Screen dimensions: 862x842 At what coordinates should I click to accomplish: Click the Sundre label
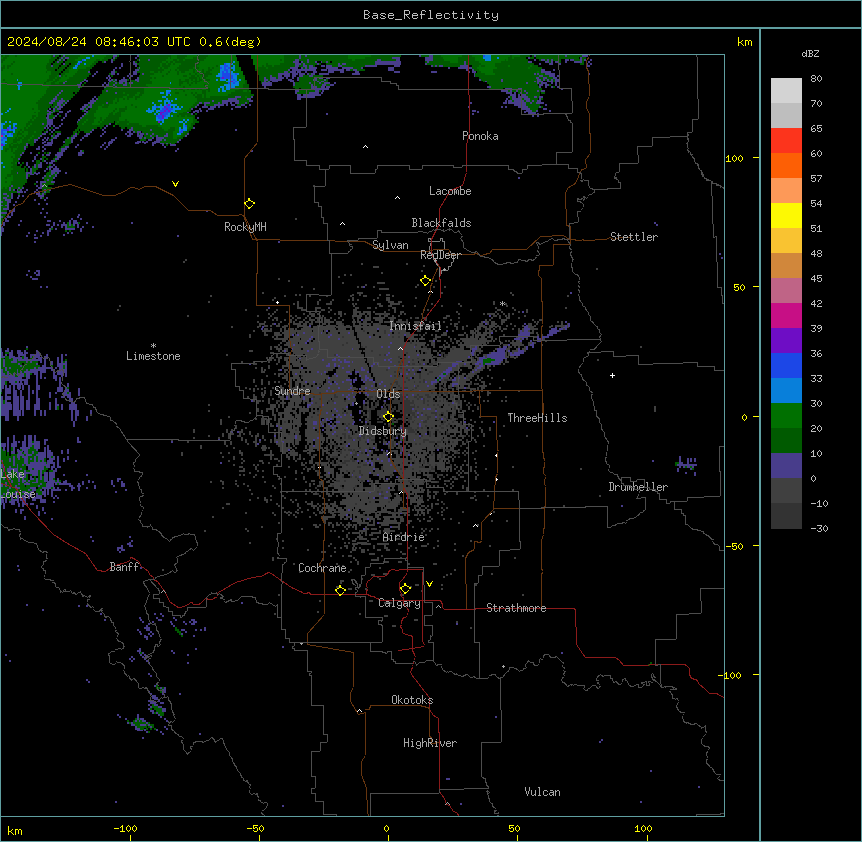pyautogui.click(x=292, y=391)
